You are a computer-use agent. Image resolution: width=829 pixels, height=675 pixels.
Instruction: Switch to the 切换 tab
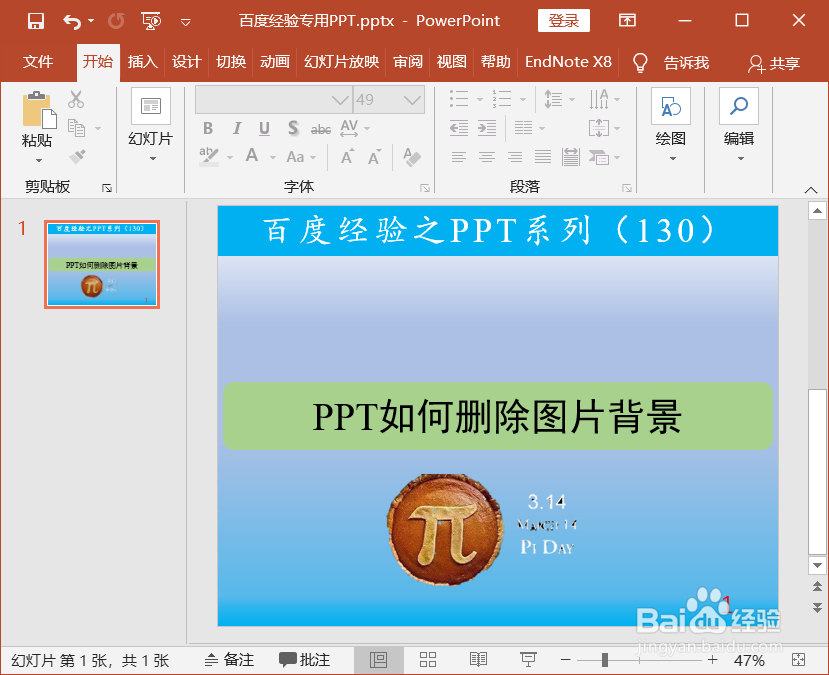tap(231, 62)
